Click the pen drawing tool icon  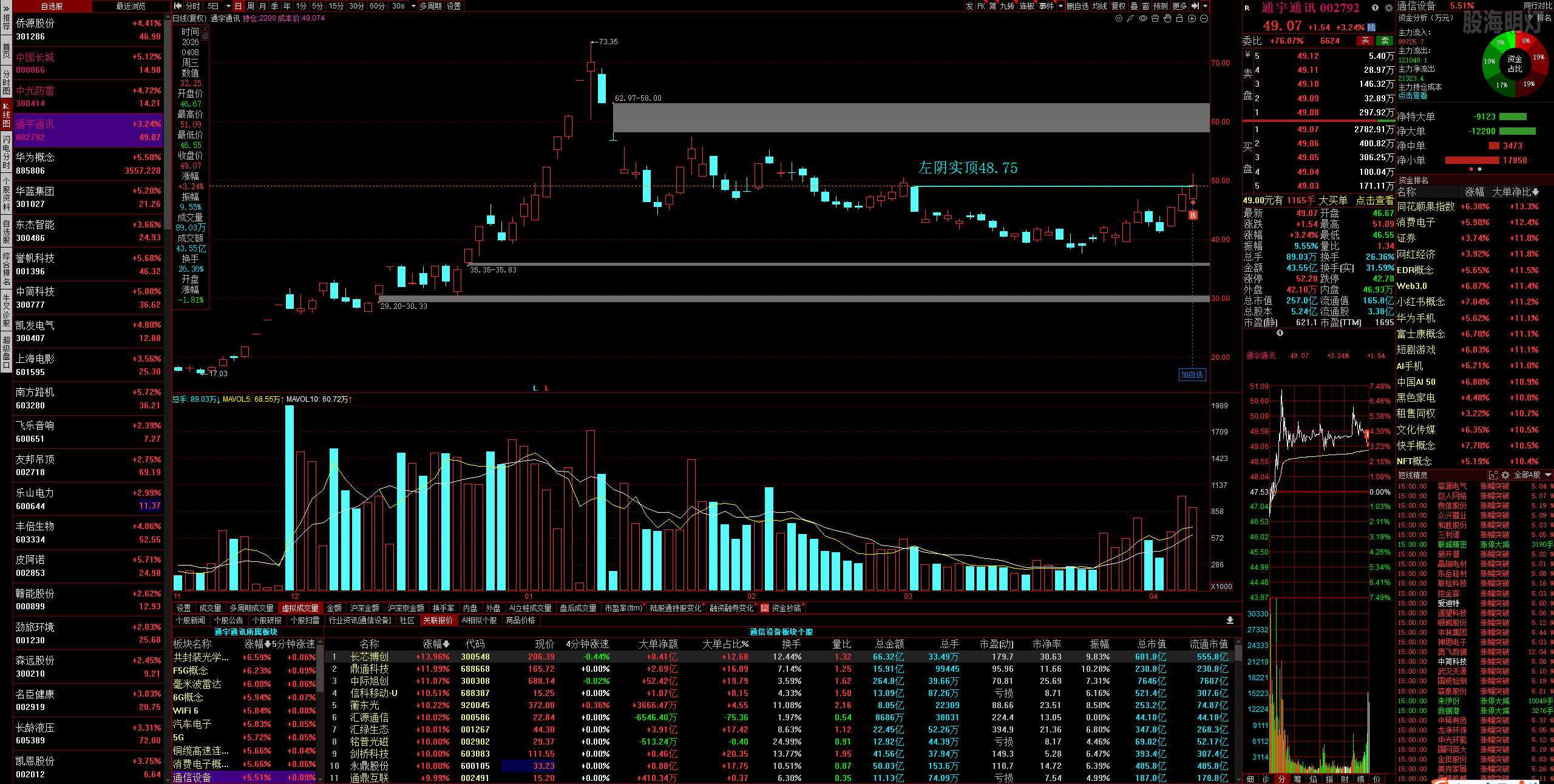click(x=1130, y=18)
